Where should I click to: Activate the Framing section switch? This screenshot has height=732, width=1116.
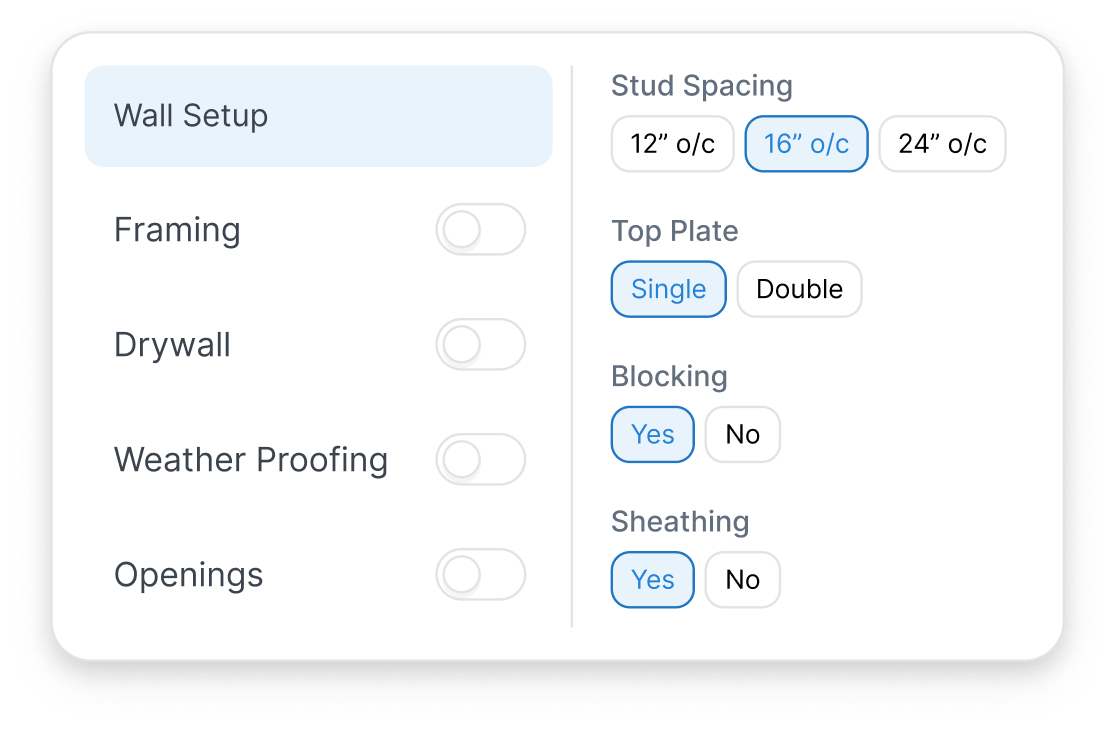[x=480, y=230]
